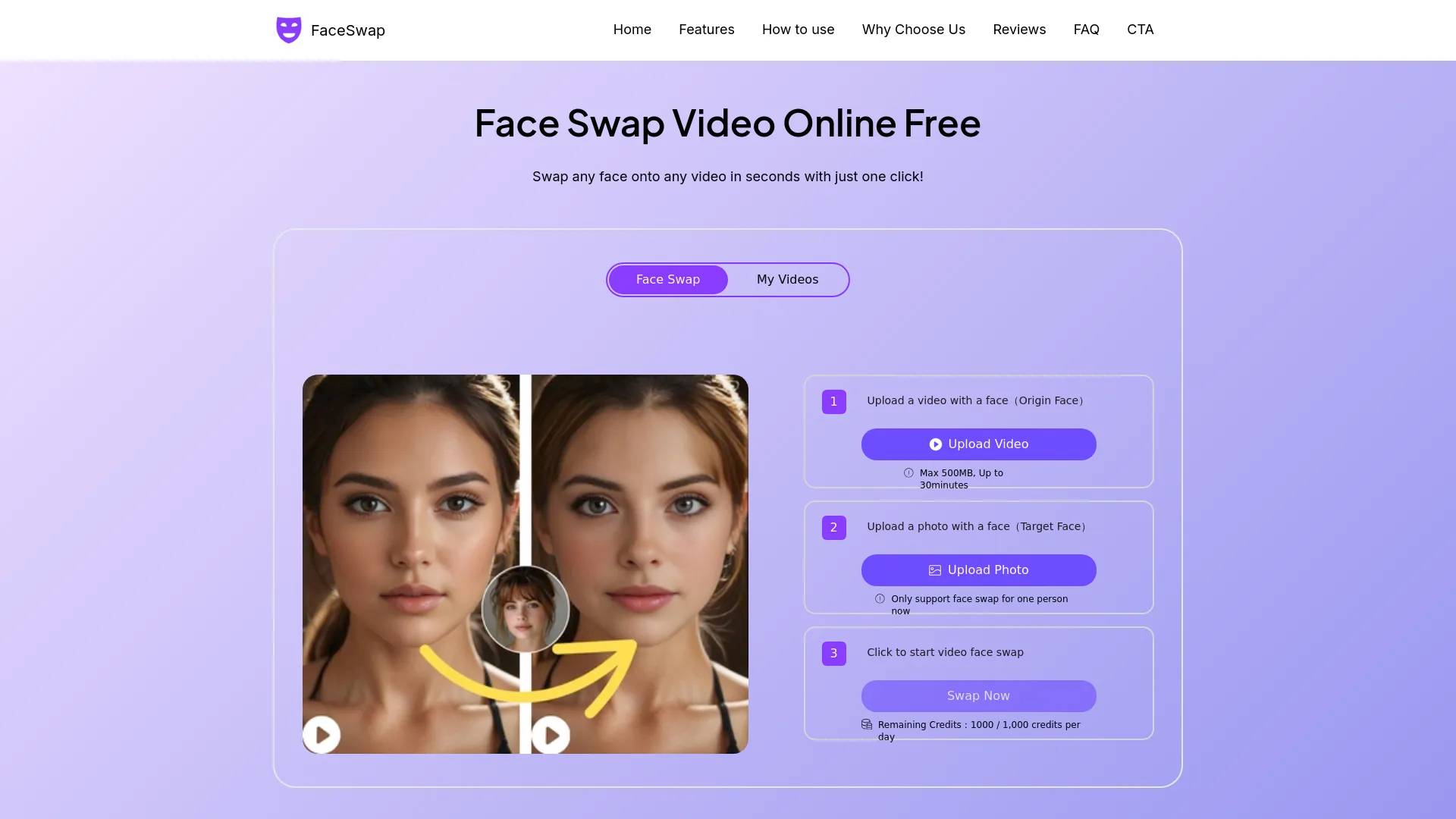Click the Upload Photo image icon
Screen dimensions: 1456x819
tap(934, 570)
